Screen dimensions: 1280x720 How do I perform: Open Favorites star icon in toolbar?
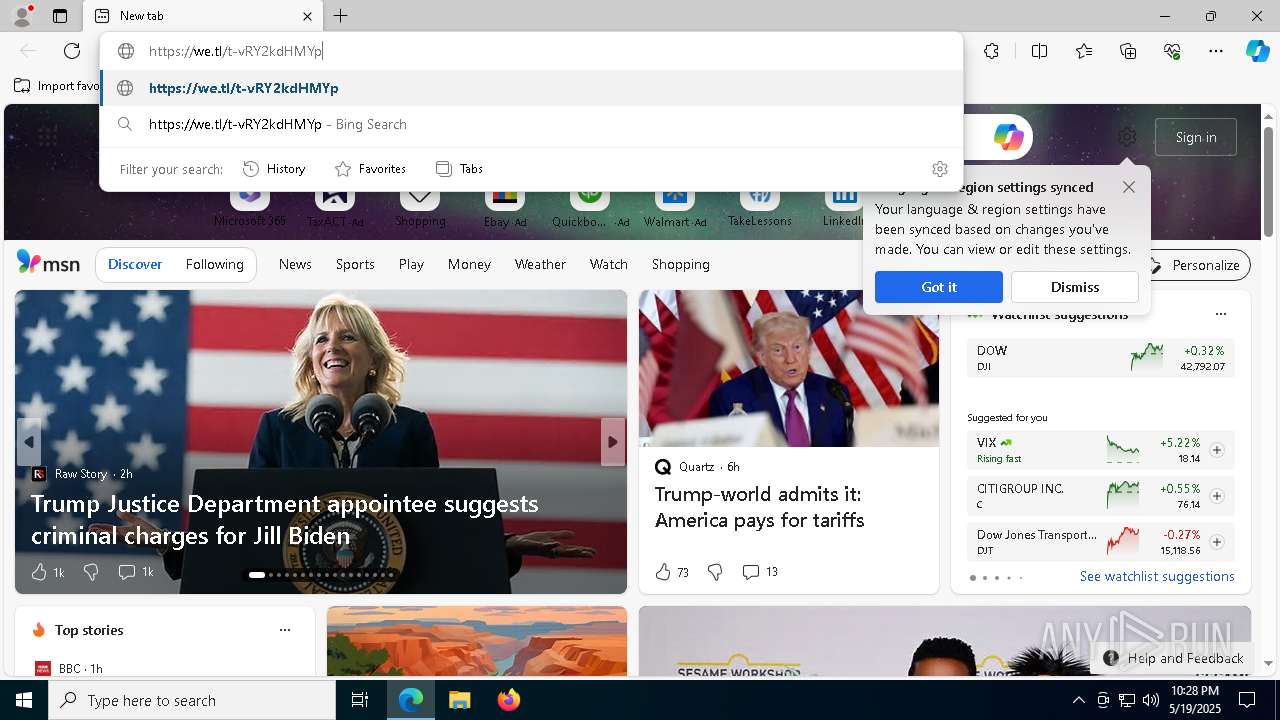pyautogui.click(x=1084, y=51)
